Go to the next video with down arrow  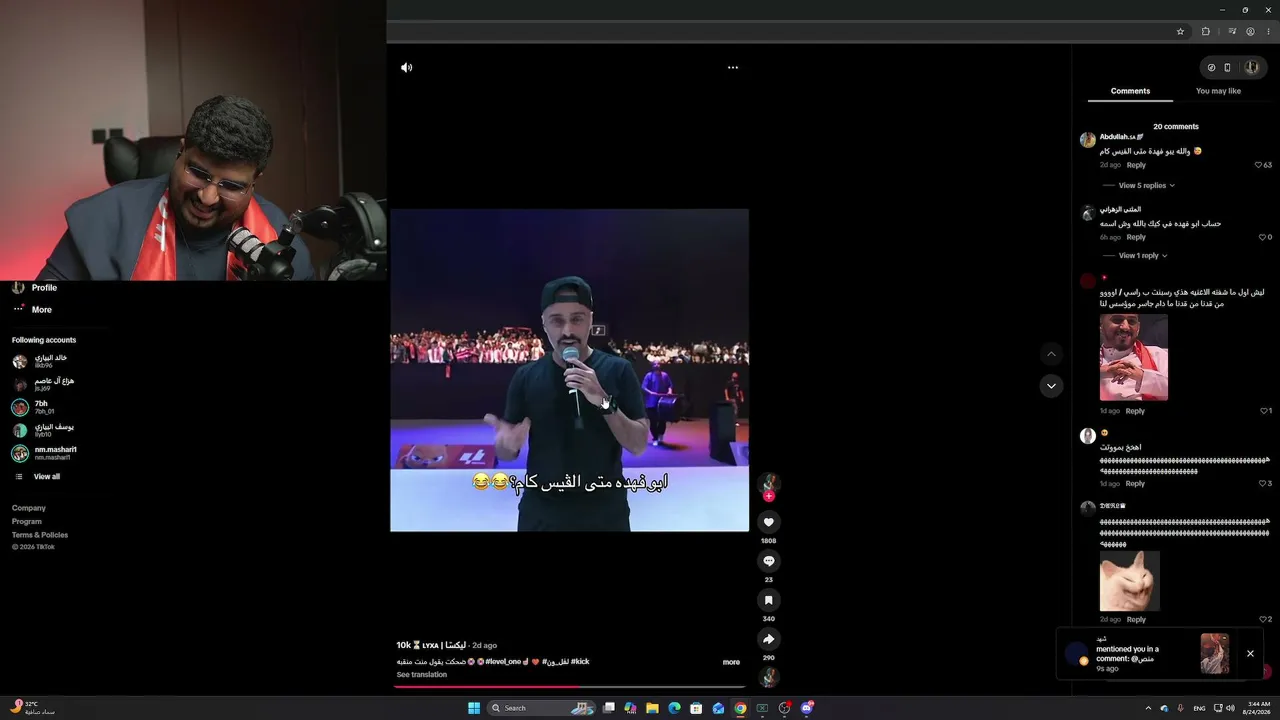(1050, 386)
